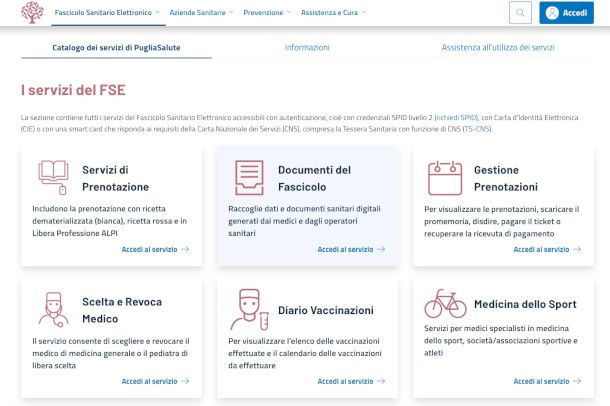This screenshot has height=406, width=610.
Task: Click the Scelta e Revoca Medico doctor icon
Action: tap(54, 310)
